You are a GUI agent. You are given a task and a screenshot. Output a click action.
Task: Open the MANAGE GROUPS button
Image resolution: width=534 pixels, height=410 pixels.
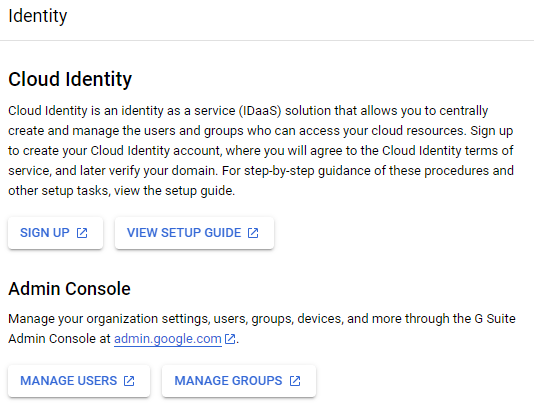tap(239, 381)
